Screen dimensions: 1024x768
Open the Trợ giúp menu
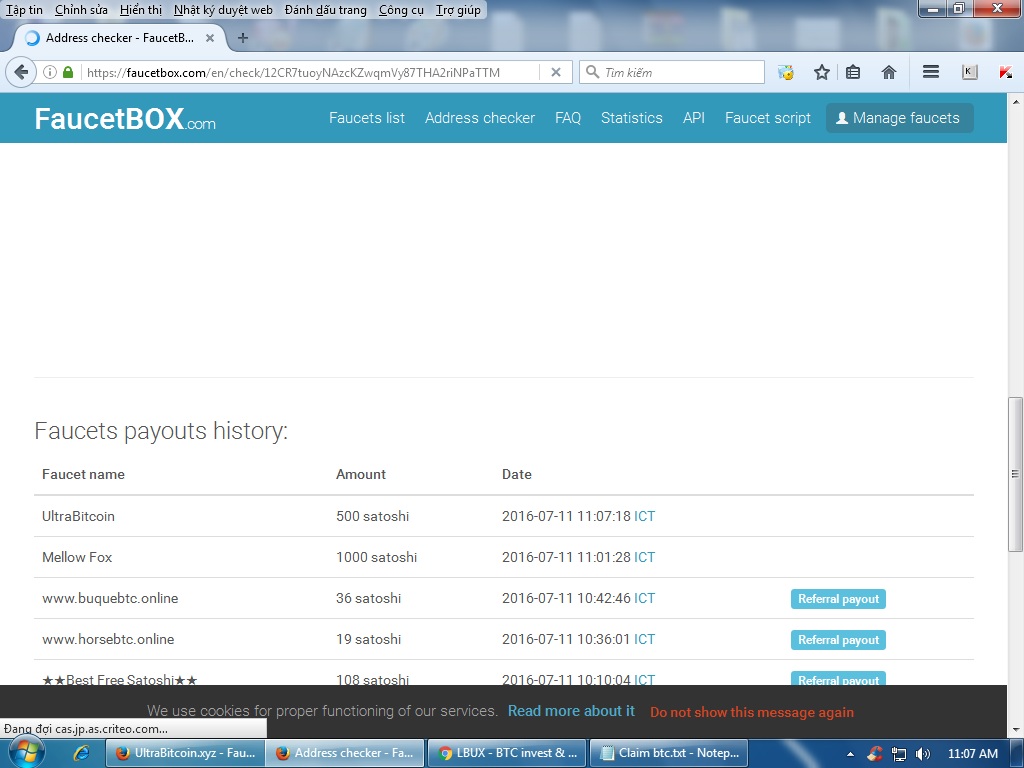[458, 10]
